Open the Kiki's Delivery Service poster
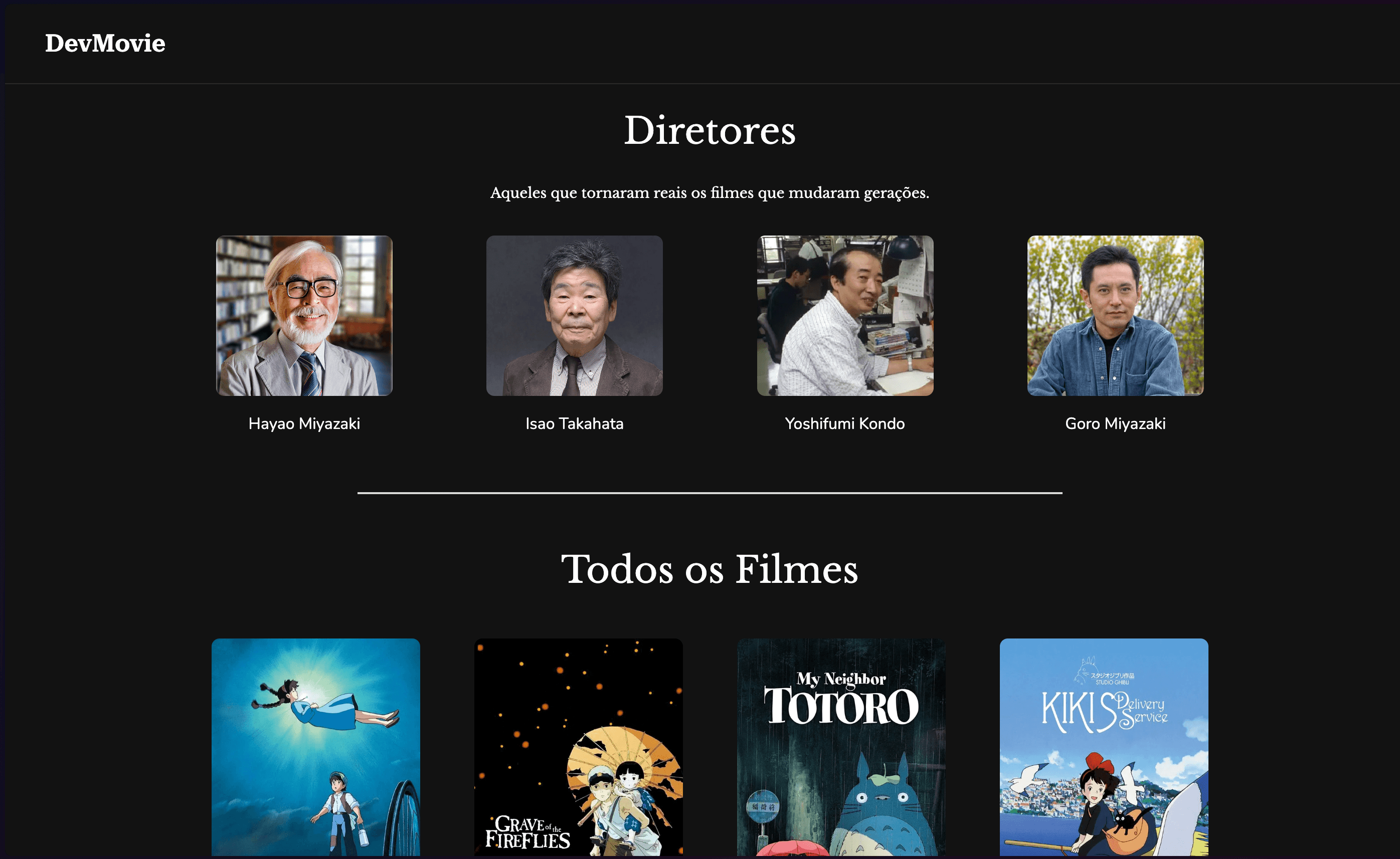This screenshot has height=859, width=1400. pos(1104,747)
